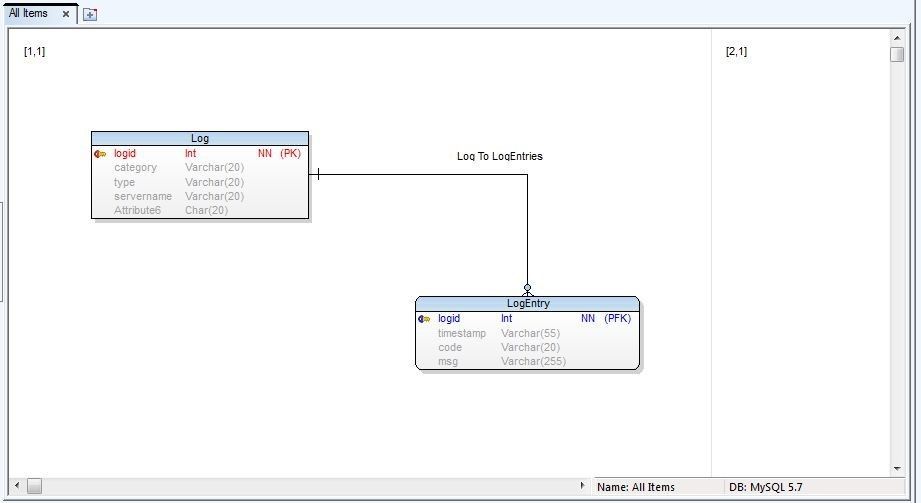Click Varchar(255) data type in LogEntry
The width and height of the screenshot is (921, 503).
[533, 361]
